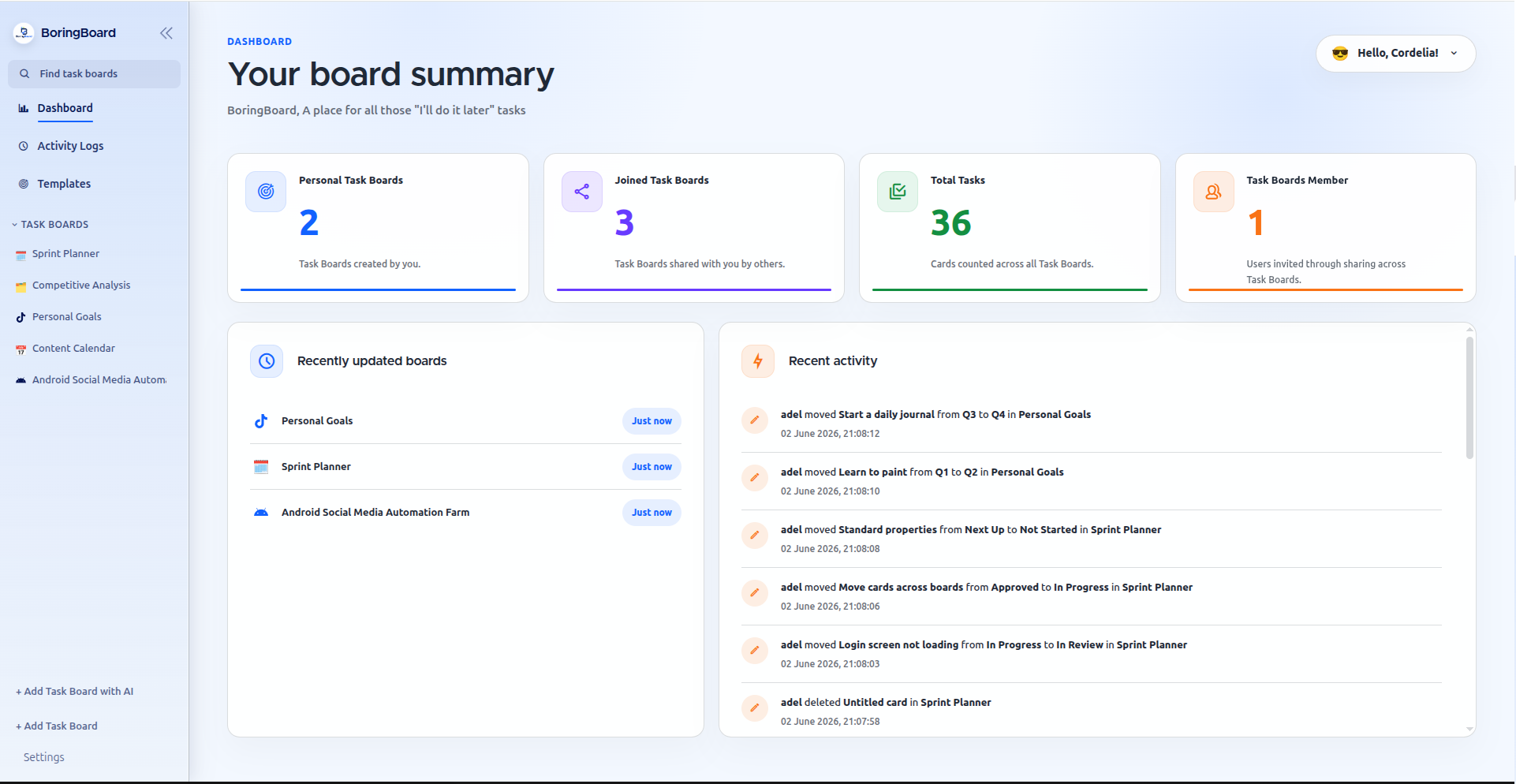
Task: Click Sprint Planner icon in recently updated
Action: pyautogui.click(x=261, y=467)
